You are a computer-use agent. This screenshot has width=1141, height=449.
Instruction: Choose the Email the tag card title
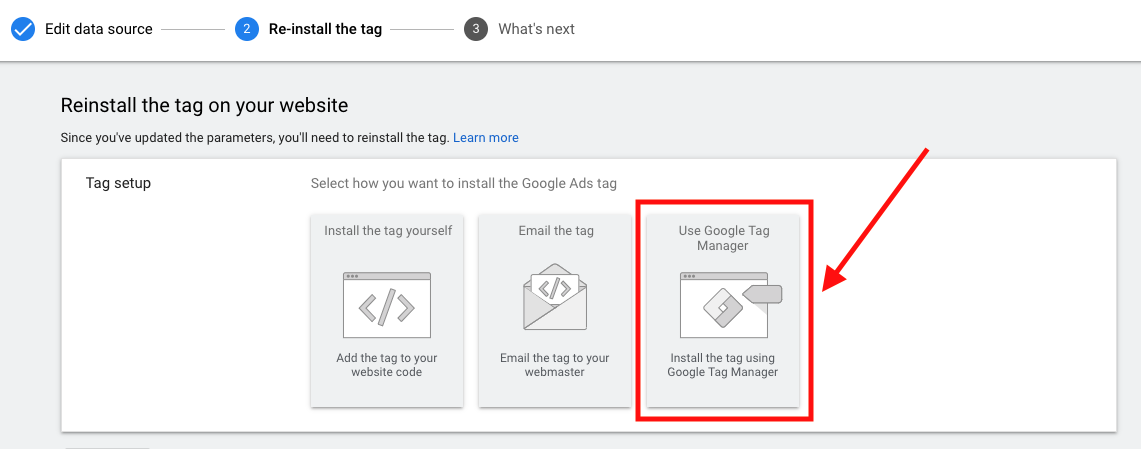(556, 231)
